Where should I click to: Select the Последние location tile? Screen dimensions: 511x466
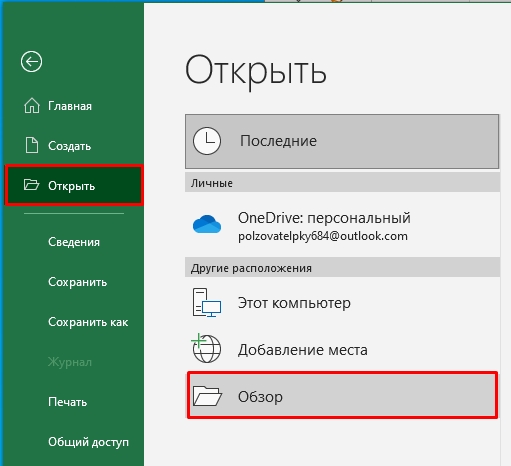coord(342,141)
